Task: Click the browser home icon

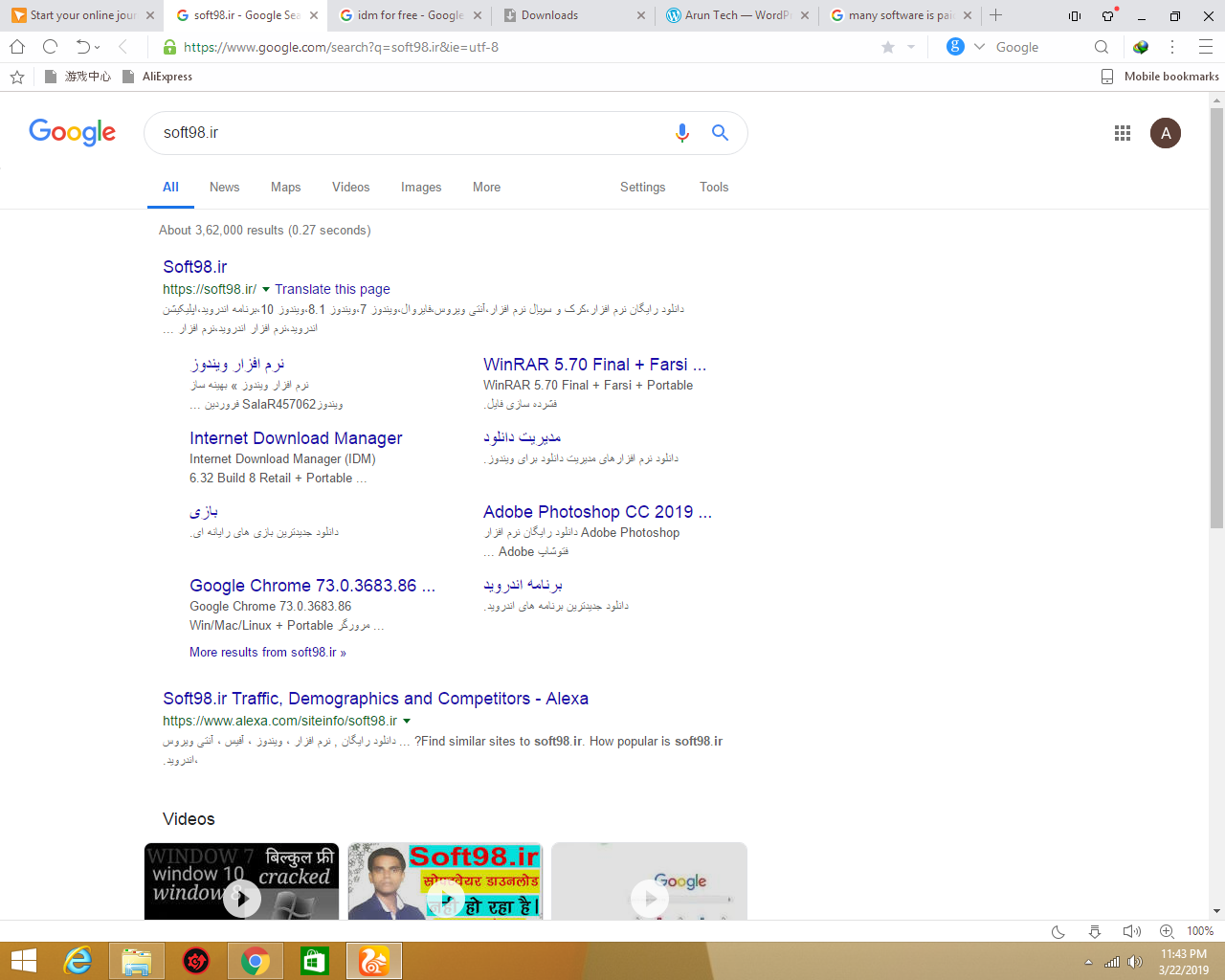Action: 17,47
